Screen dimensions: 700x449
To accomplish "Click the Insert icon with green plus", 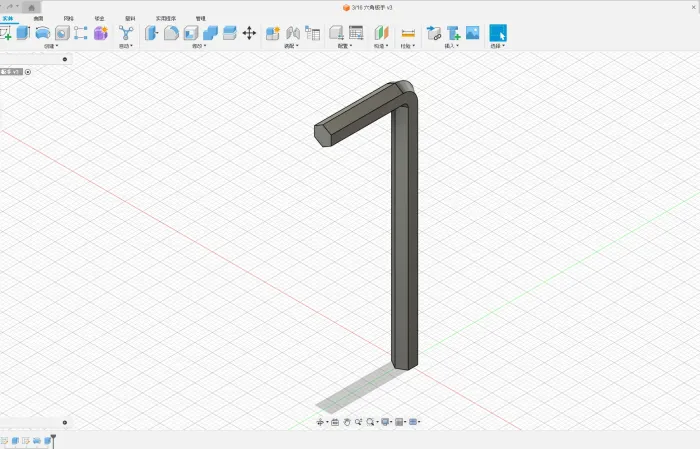I will (x=453, y=33).
